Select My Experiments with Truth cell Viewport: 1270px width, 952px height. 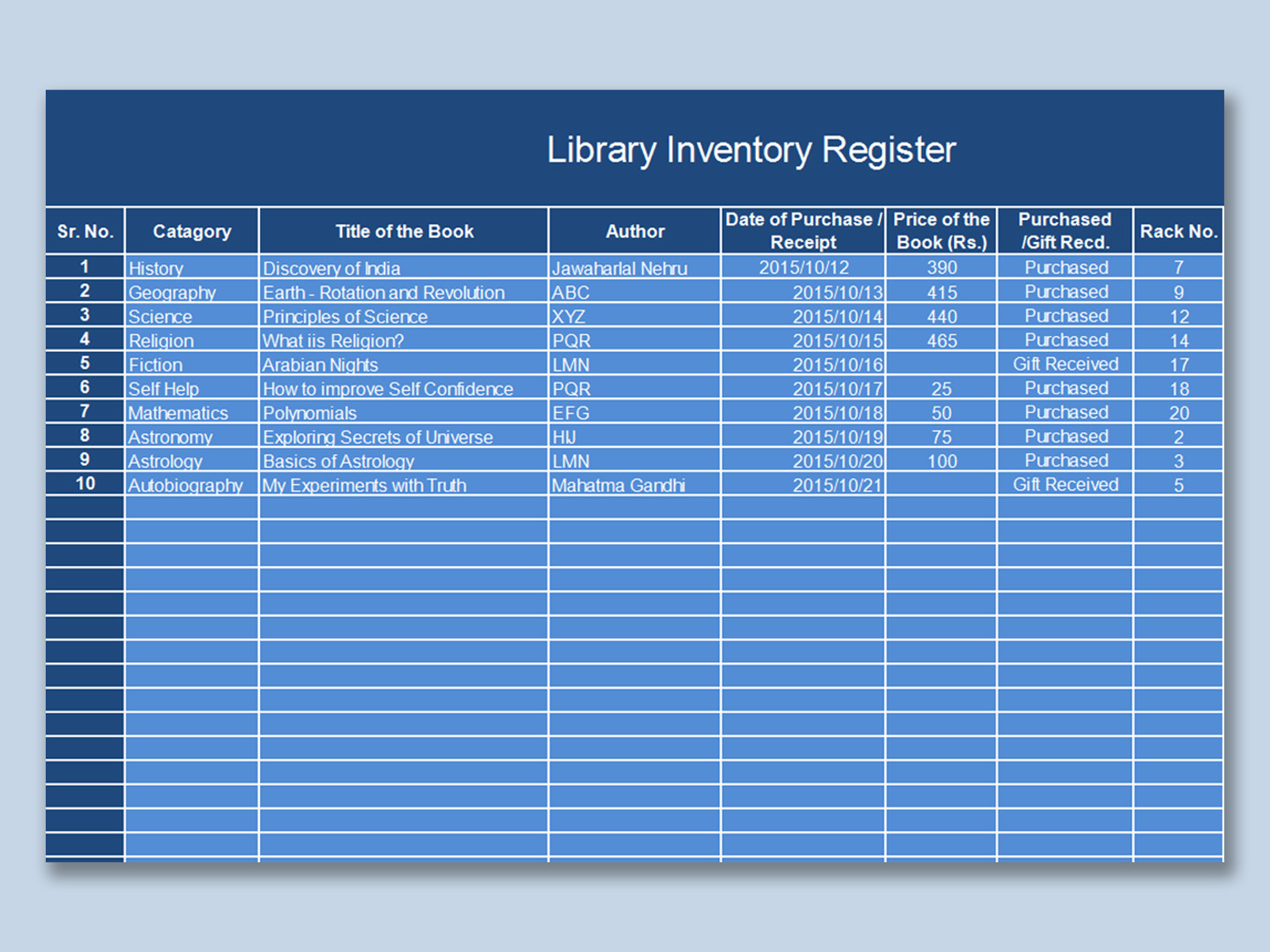point(404,485)
